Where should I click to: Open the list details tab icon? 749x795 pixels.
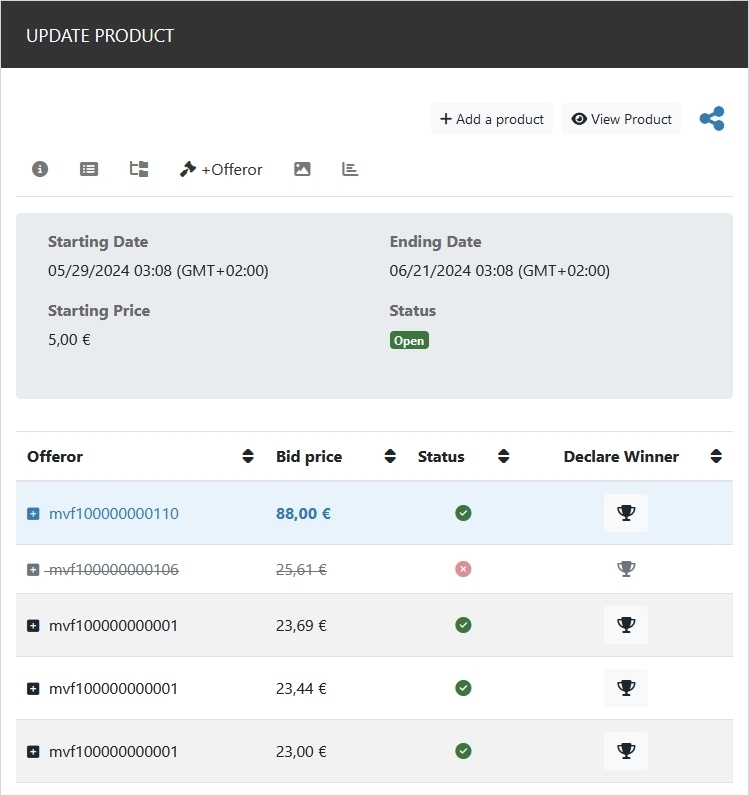point(89,169)
